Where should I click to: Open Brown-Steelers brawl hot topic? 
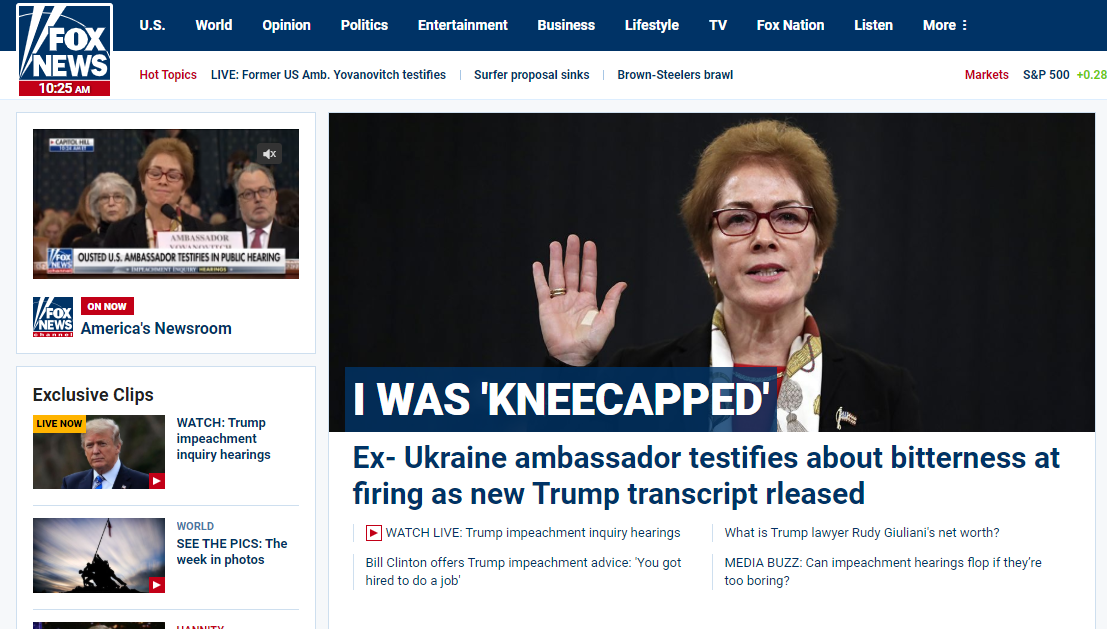coord(675,75)
